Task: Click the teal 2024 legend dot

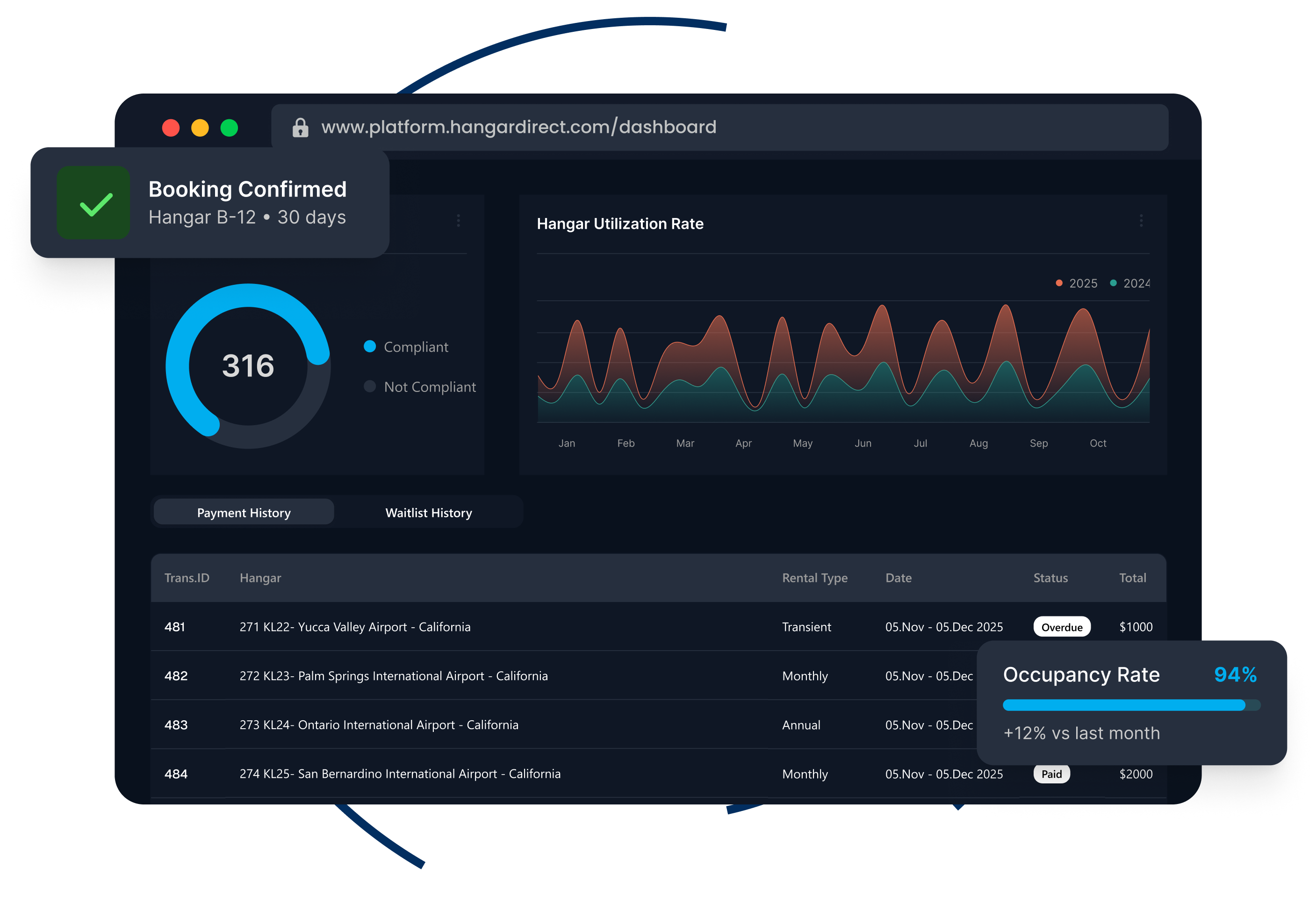Action: [1113, 282]
